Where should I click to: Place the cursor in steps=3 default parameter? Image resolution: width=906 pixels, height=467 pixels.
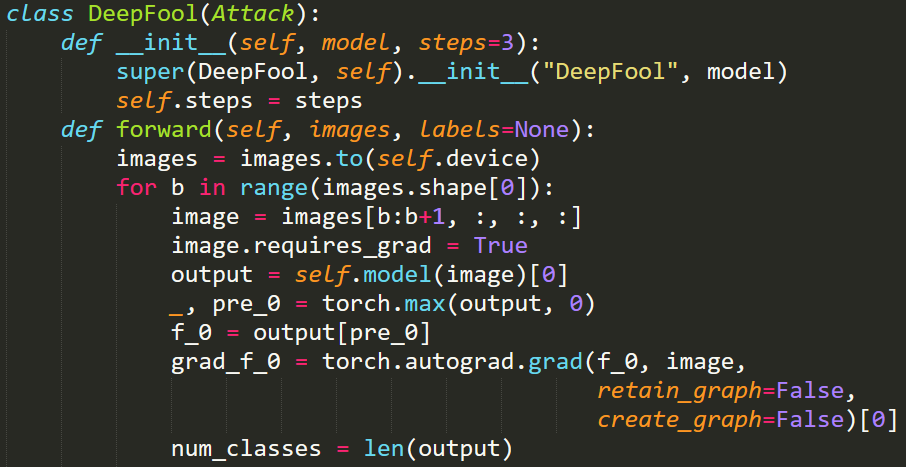466,43
